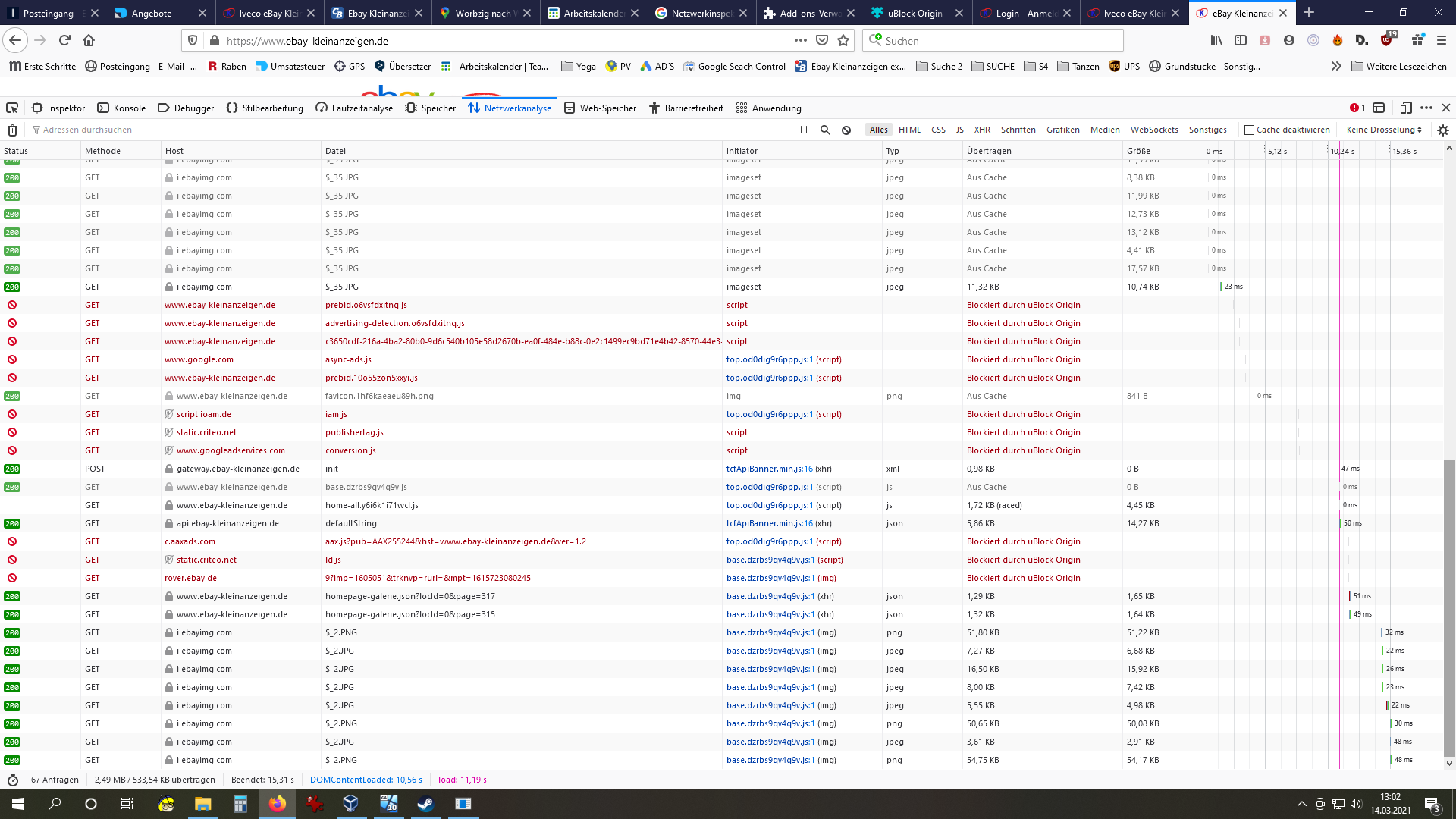Open the Keine Drosselung throttling dropdown
Screen dimensions: 1456x819
tap(1384, 130)
